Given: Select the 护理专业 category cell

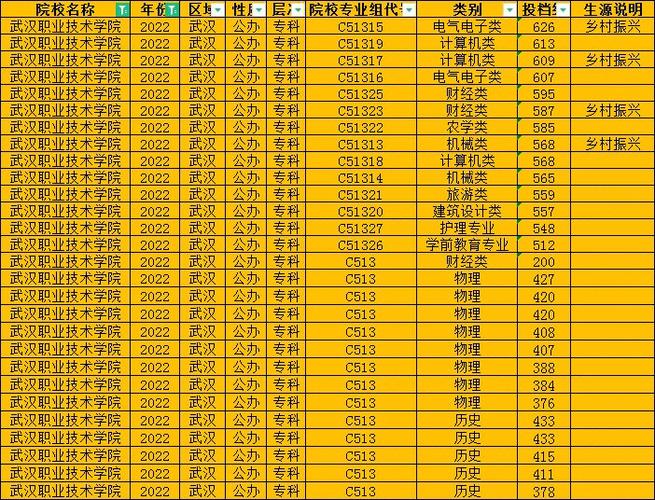Looking at the screenshot, I should (x=467, y=228).
